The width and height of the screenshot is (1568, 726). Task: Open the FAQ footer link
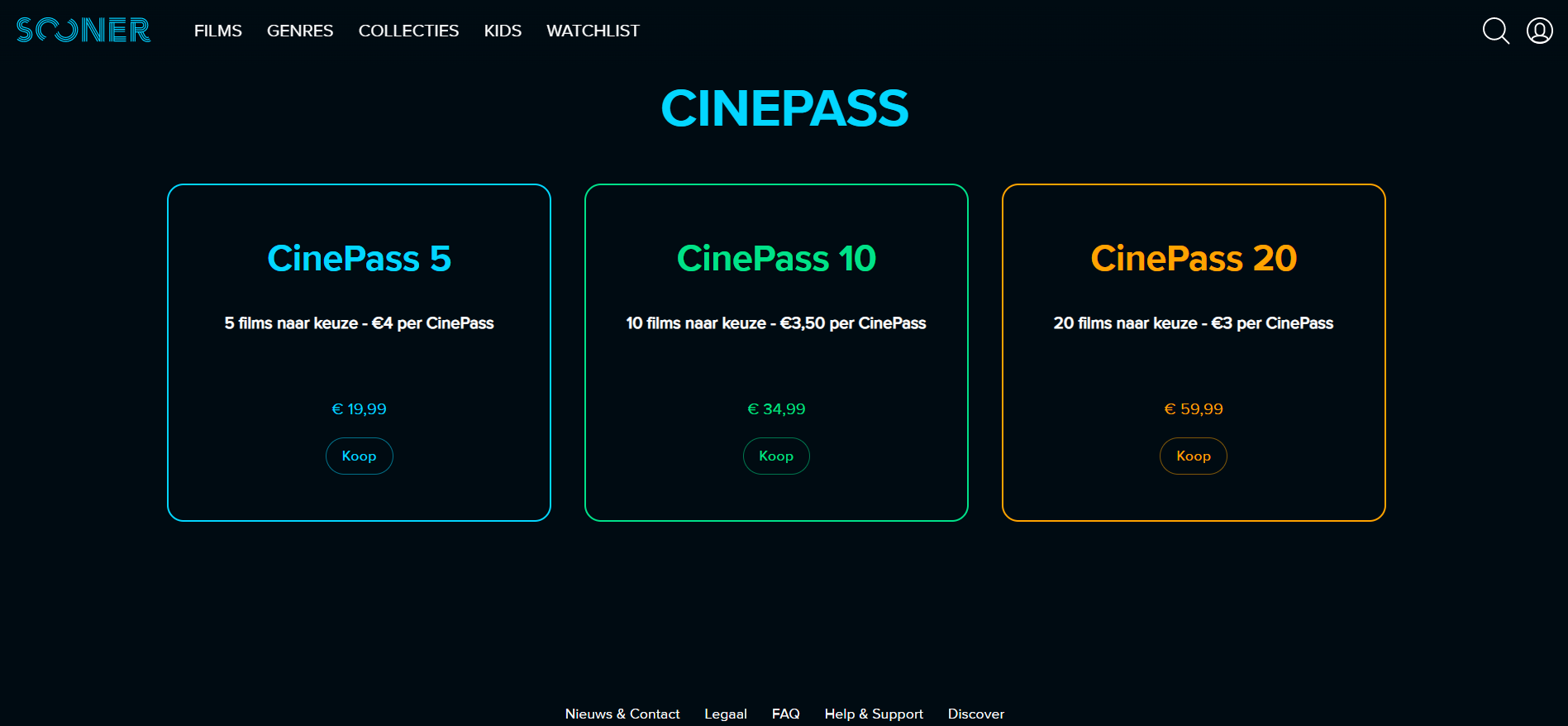click(786, 714)
